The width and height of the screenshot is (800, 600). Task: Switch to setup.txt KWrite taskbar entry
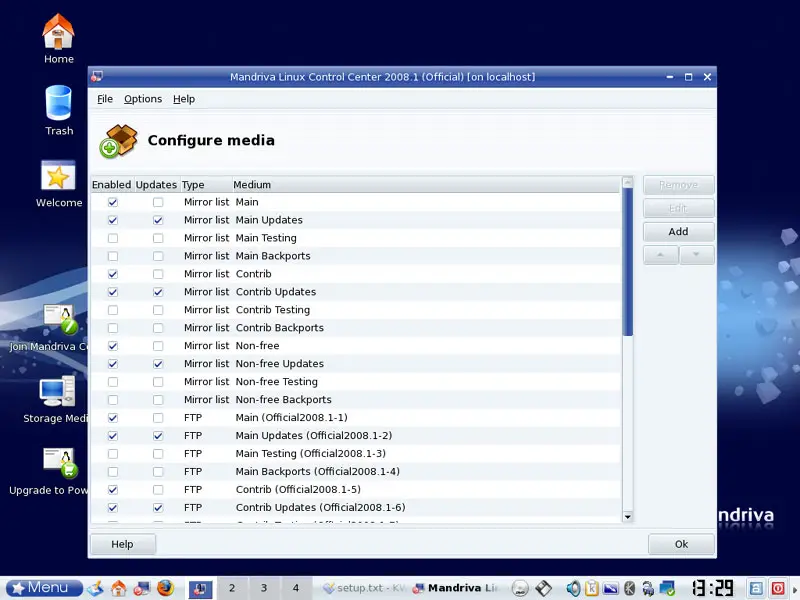click(364, 588)
